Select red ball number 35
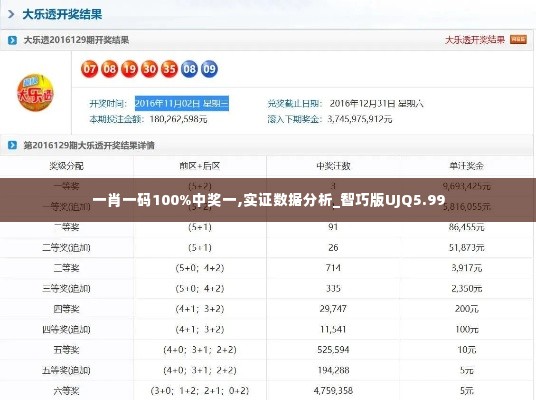Image resolution: width=536 pixels, height=400 pixels. (169, 69)
